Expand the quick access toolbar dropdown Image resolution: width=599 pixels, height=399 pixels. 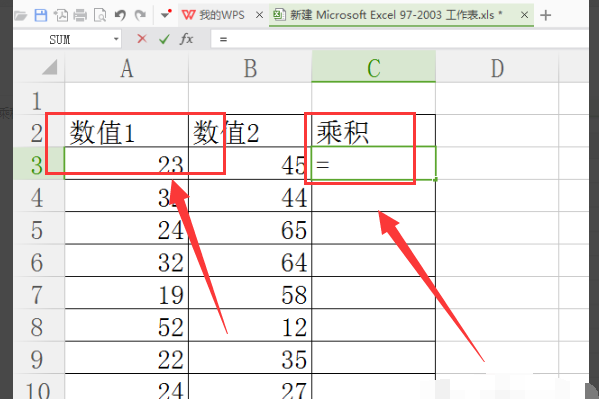pos(166,14)
